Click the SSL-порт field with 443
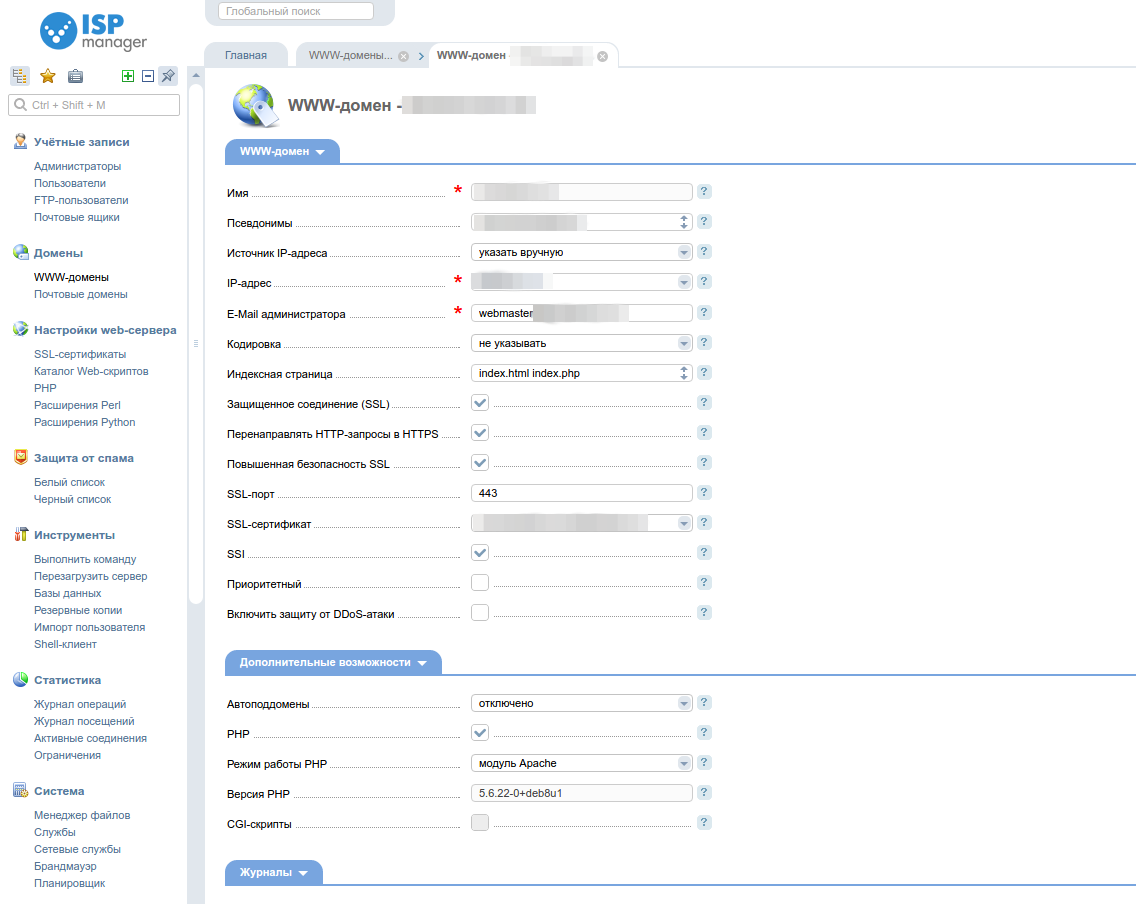The height and width of the screenshot is (904, 1136). [x=582, y=493]
